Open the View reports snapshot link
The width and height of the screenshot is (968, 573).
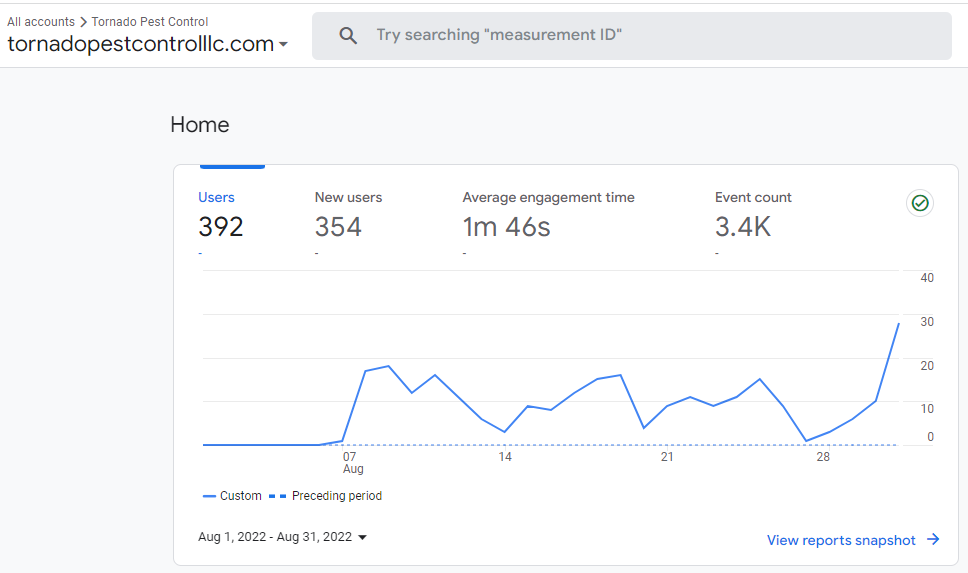[841, 540]
